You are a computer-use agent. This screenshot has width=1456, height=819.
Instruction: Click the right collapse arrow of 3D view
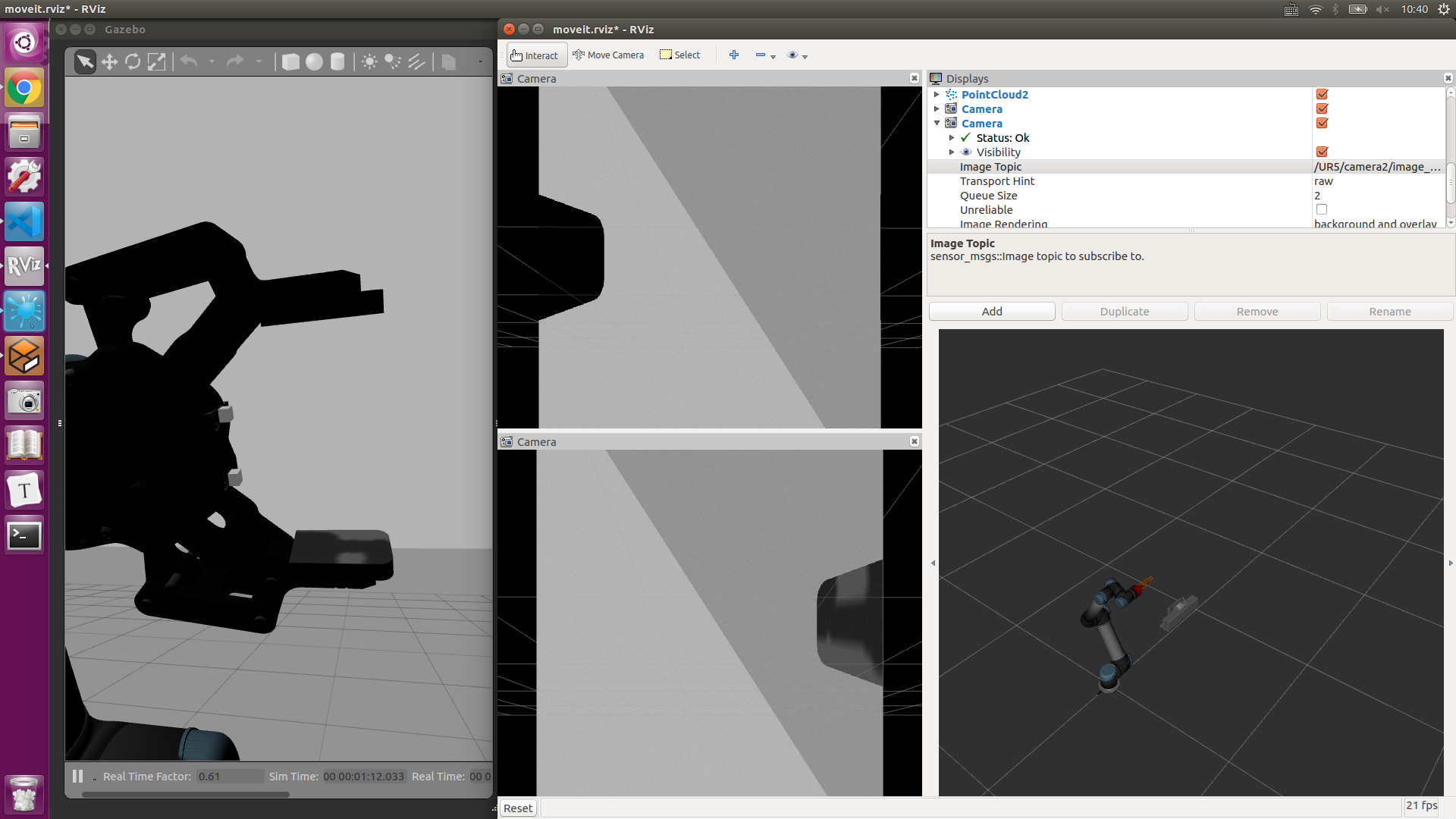1450,563
